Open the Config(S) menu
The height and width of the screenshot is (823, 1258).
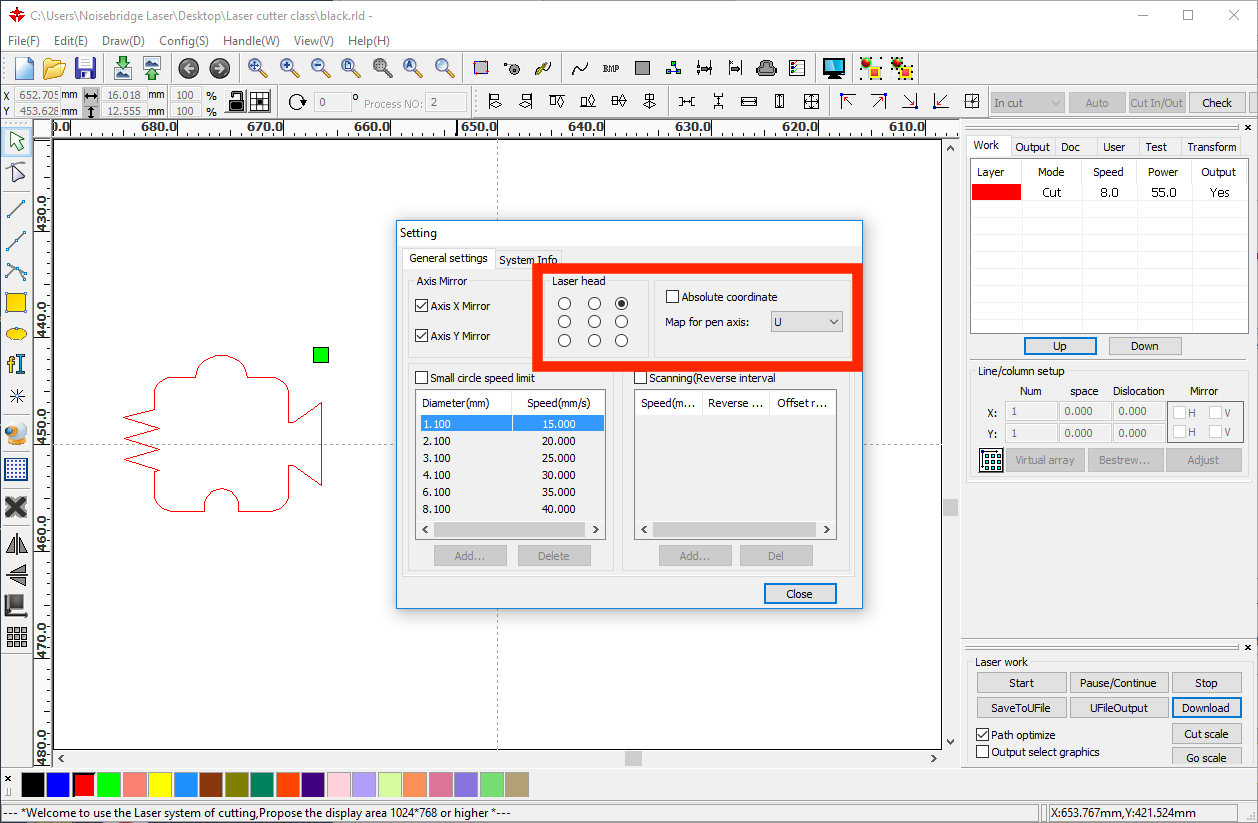[183, 41]
